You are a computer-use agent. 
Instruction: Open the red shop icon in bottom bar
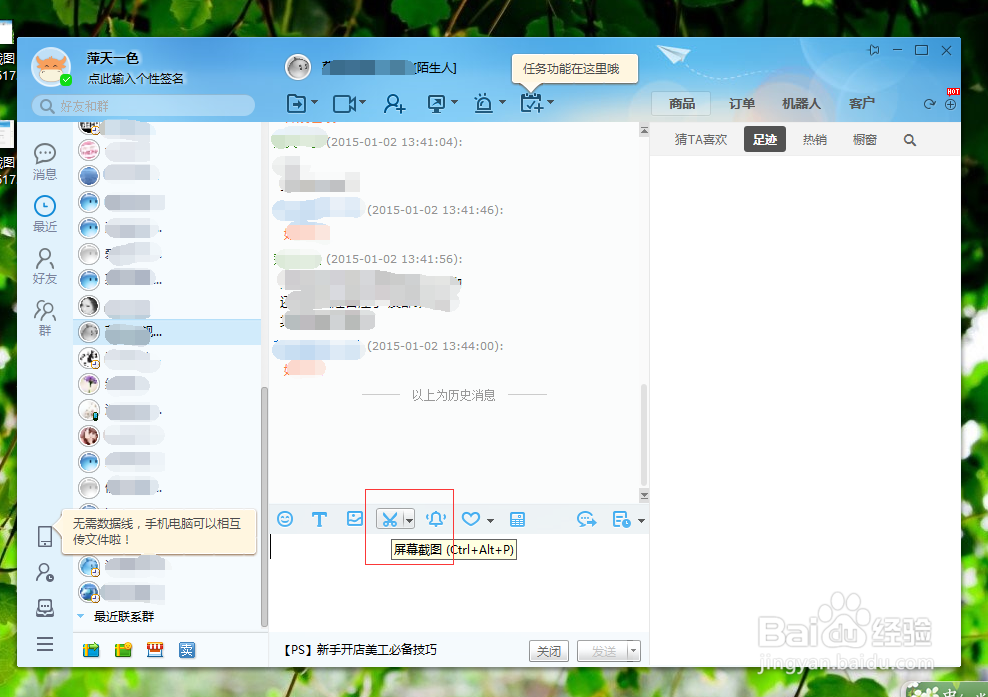pyautogui.click(x=155, y=650)
